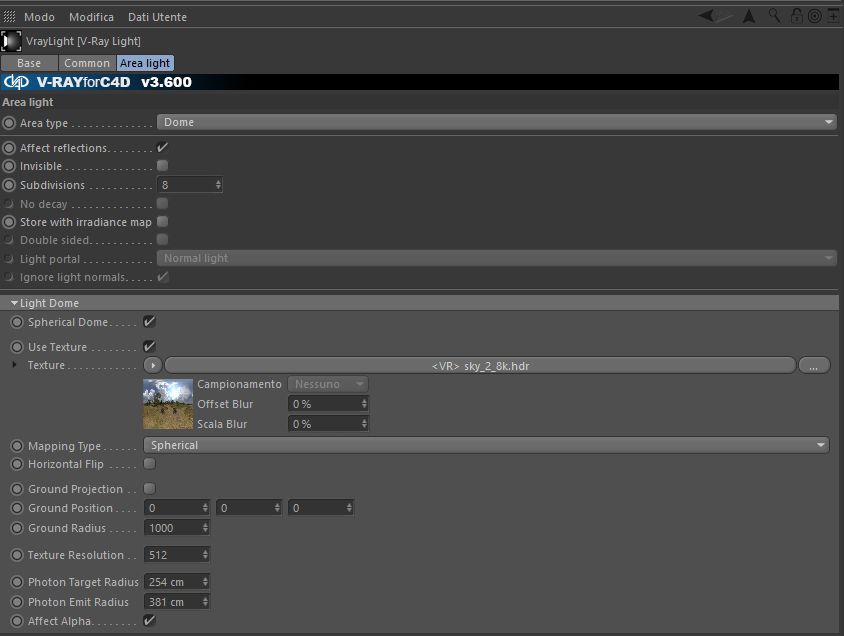Click the Ground Radius field showing 1000
The width and height of the screenshot is (844, 636).
[x=177, y=528]
